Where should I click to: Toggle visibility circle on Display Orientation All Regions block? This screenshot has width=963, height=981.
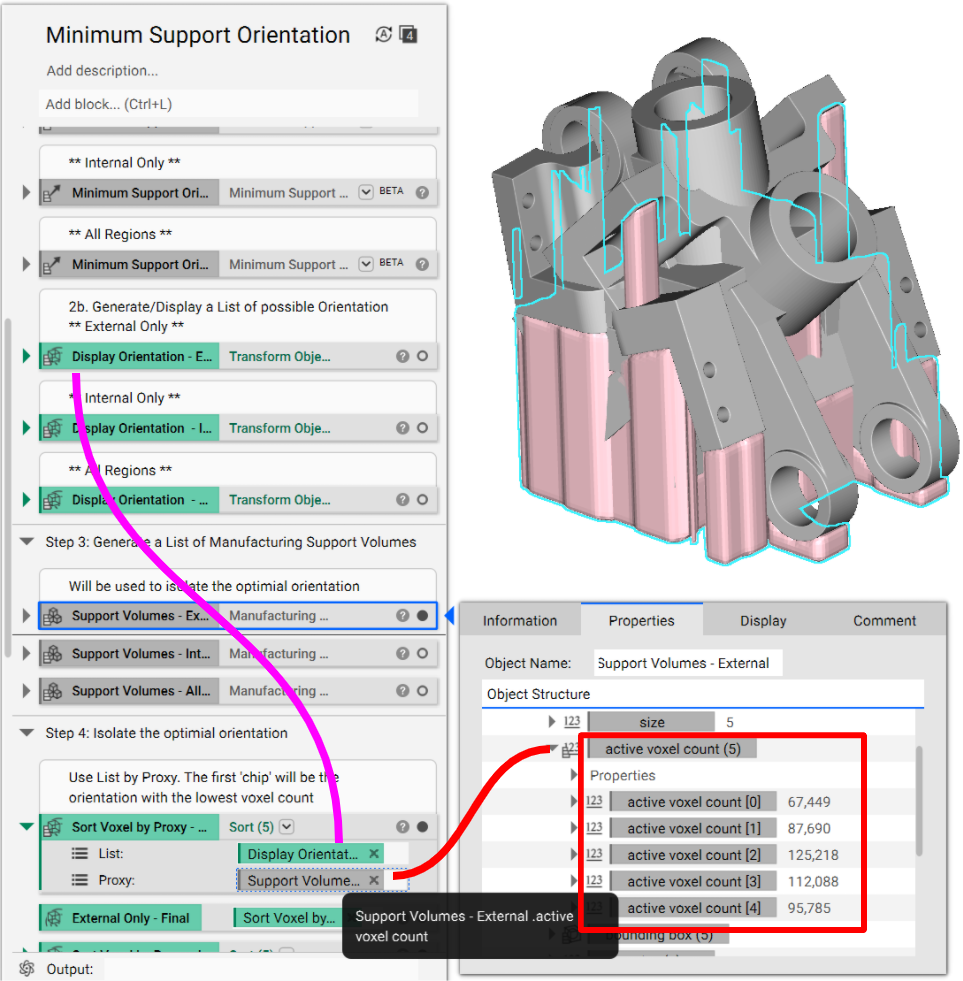[x=422, y=500]
